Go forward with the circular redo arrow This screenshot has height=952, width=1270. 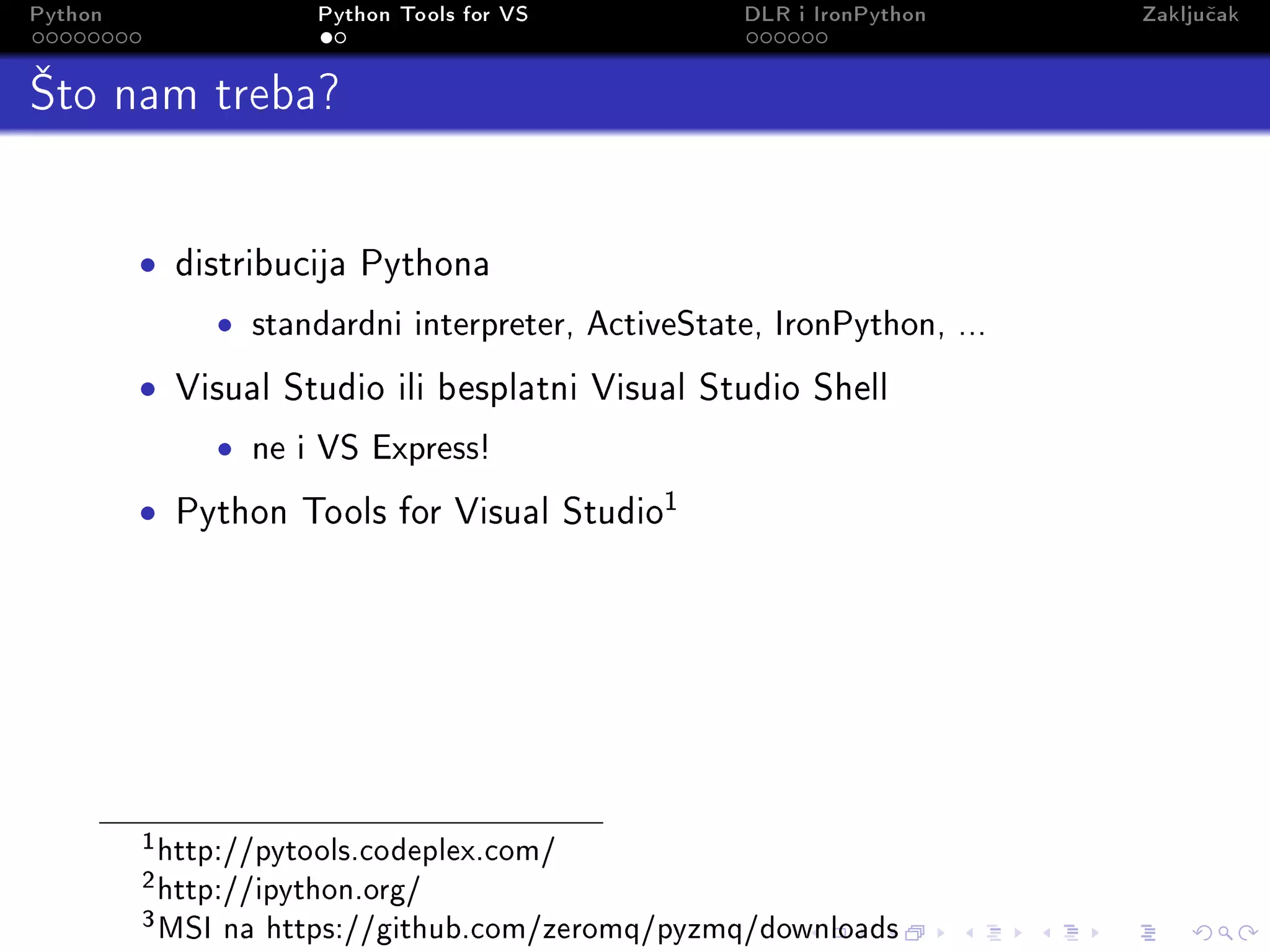(x=1248, y=932)
